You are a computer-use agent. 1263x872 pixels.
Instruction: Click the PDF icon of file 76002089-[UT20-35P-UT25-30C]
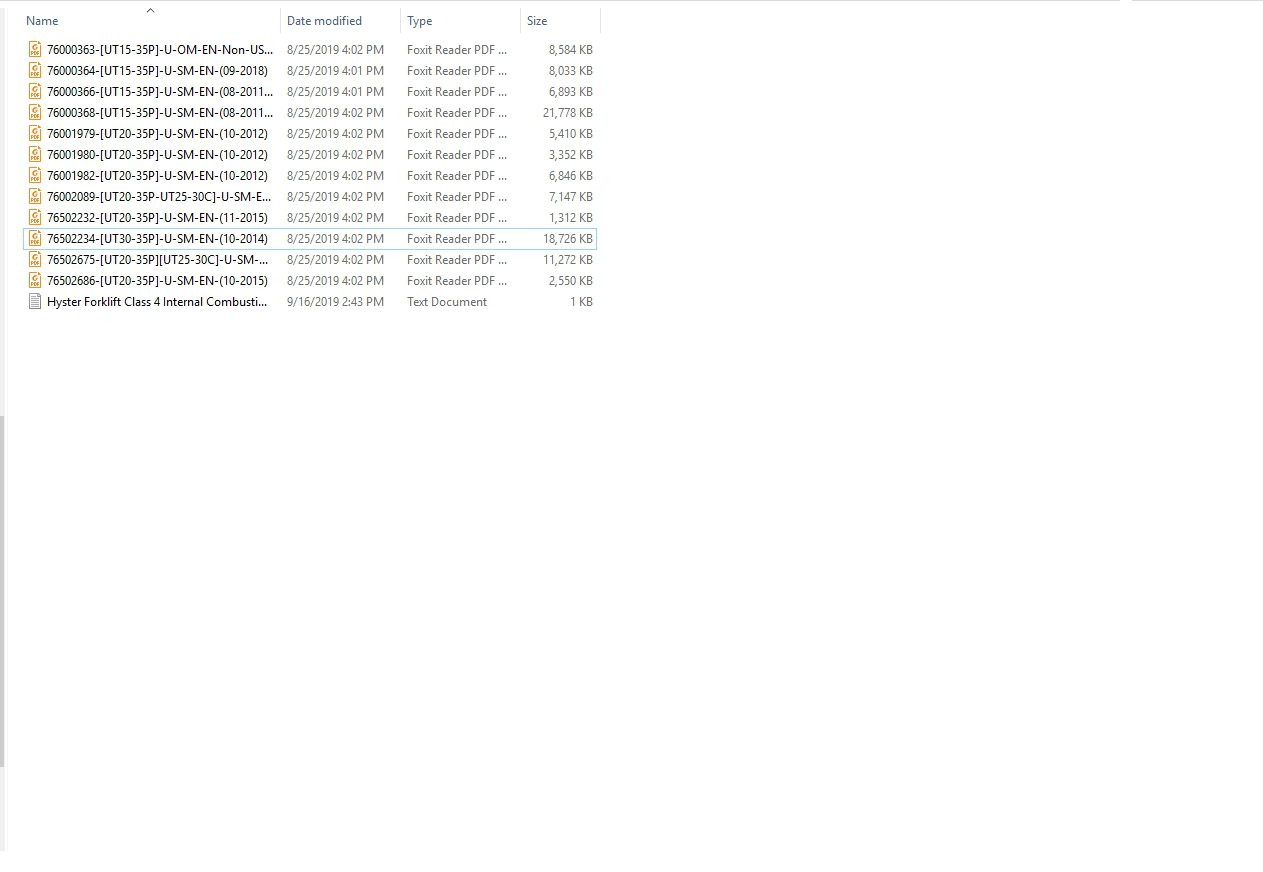point(35,196)
